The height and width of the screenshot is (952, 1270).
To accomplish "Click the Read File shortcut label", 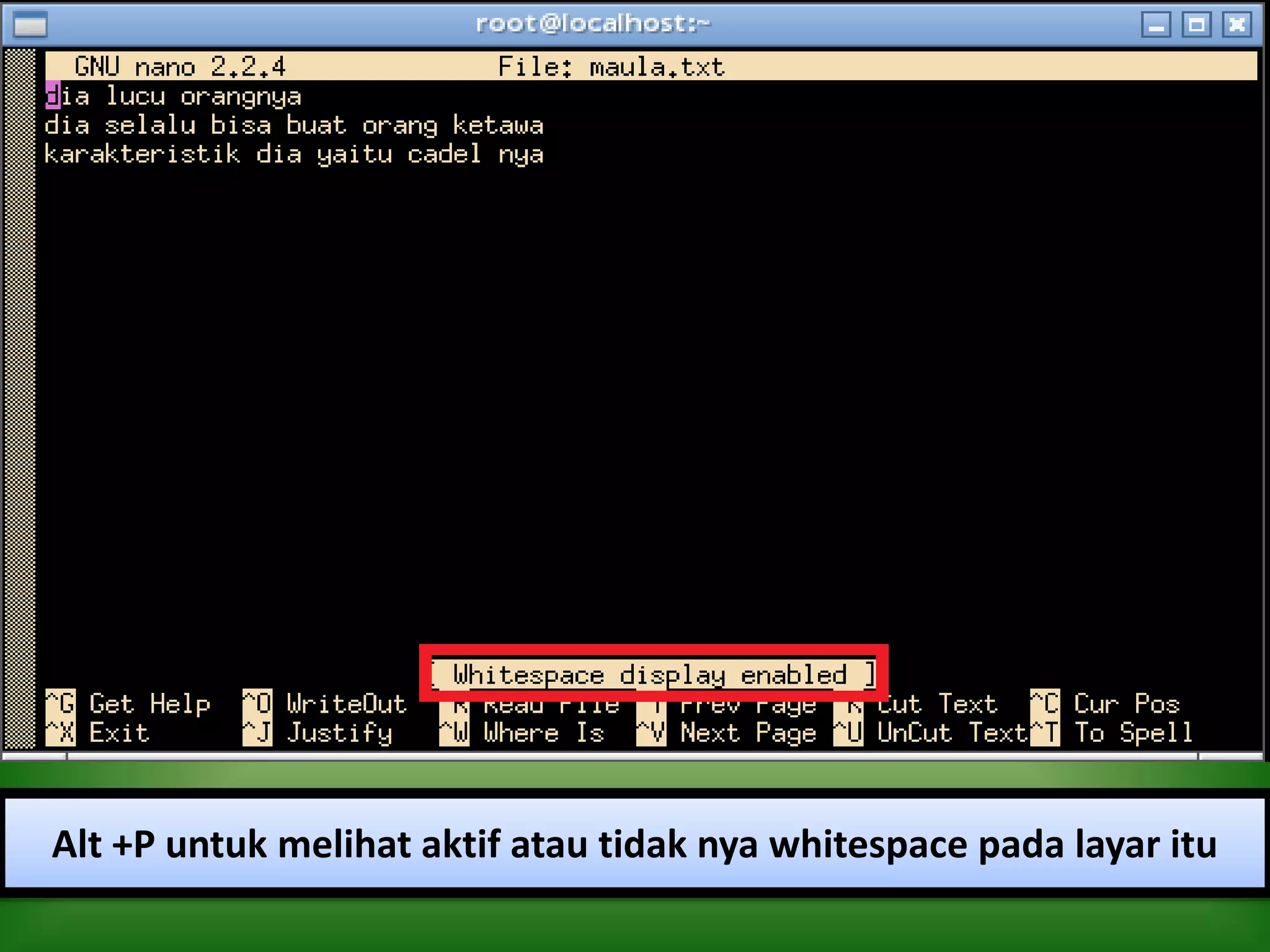I will [552, 707].
